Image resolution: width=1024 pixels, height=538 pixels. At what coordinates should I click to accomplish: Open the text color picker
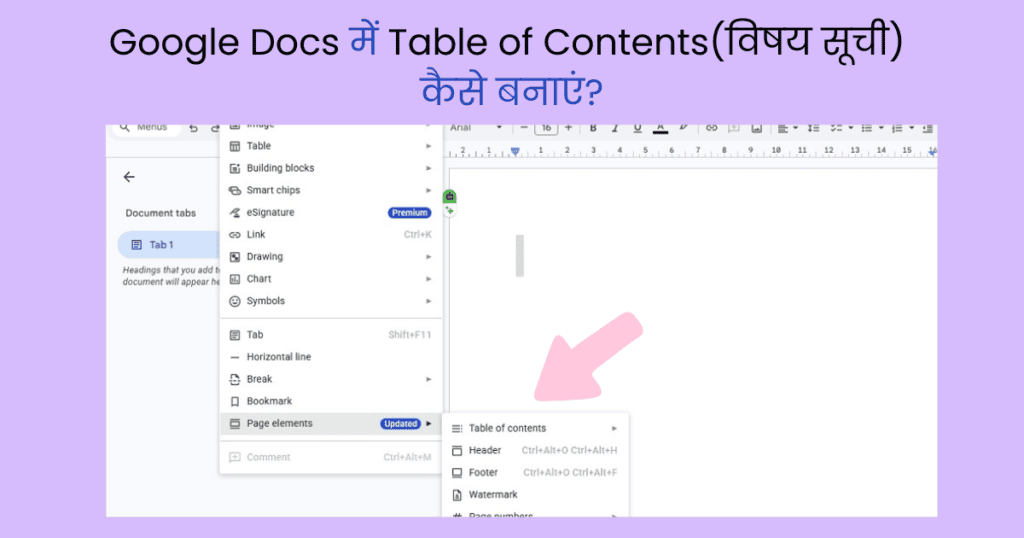[x=660, y=129]
